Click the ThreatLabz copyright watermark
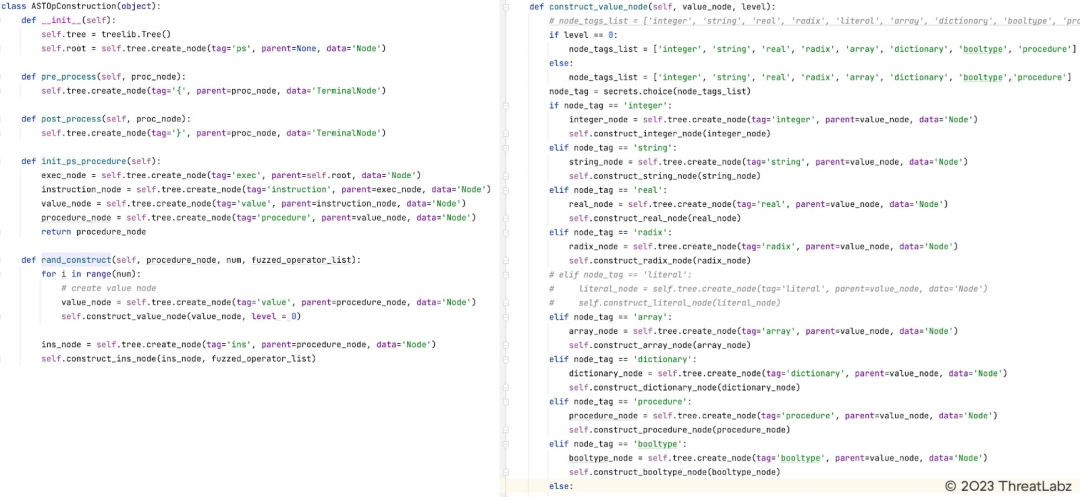The image size is (1080, 497). click(x=1008, y=485)
